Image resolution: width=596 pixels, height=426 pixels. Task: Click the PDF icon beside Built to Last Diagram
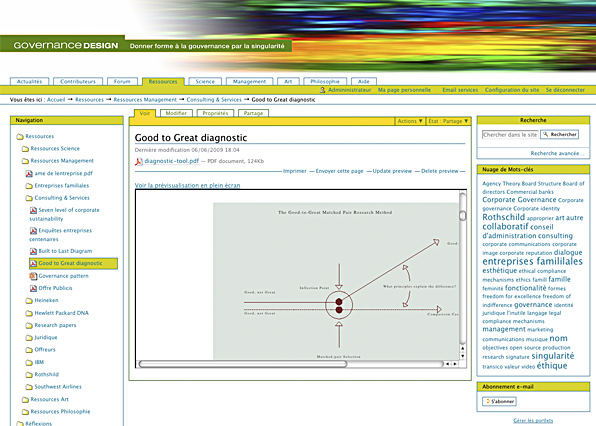point(33,251)
